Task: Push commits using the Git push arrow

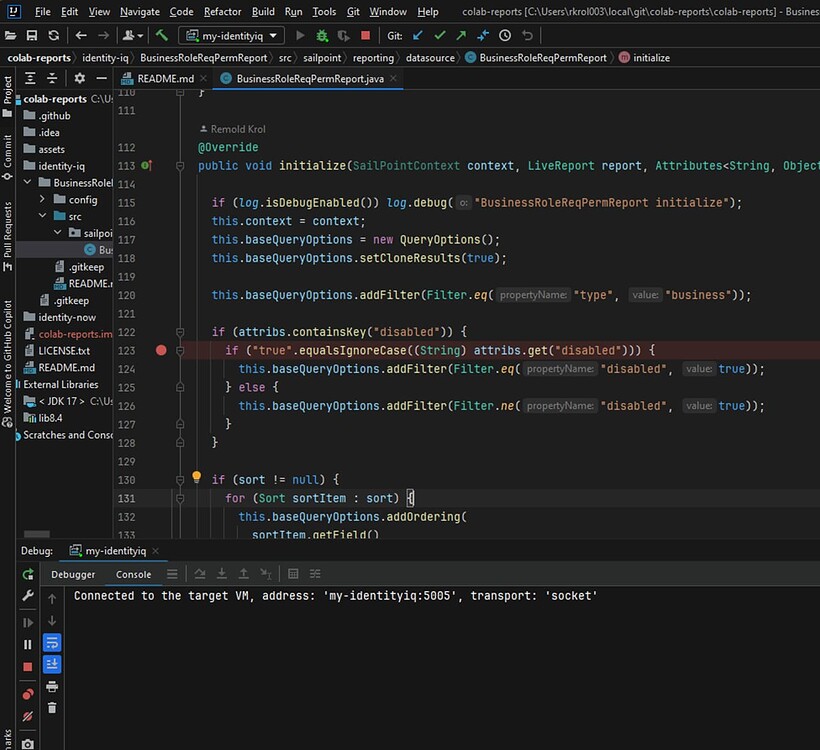Action: click(463, 35)
